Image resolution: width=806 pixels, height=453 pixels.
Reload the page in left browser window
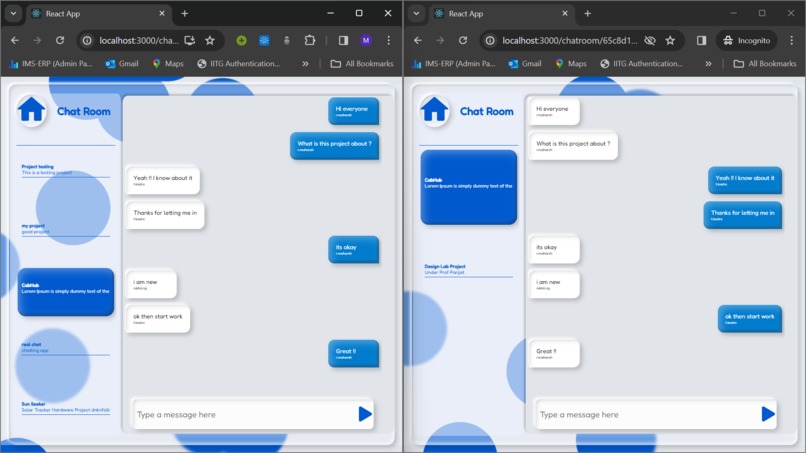pos(60,40)
